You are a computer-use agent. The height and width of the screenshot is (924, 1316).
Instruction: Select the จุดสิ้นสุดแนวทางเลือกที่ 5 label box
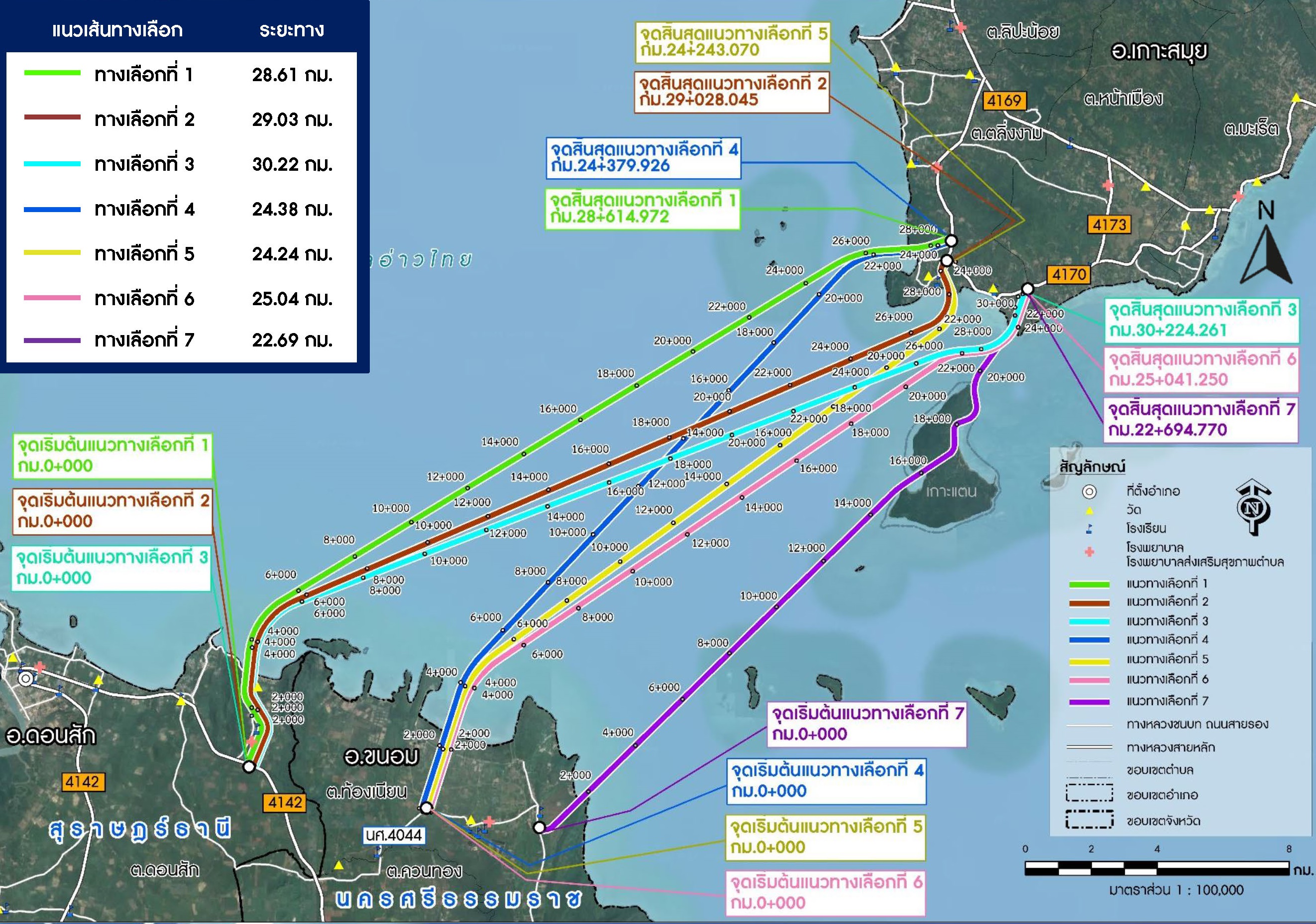(x=733, y=42)
